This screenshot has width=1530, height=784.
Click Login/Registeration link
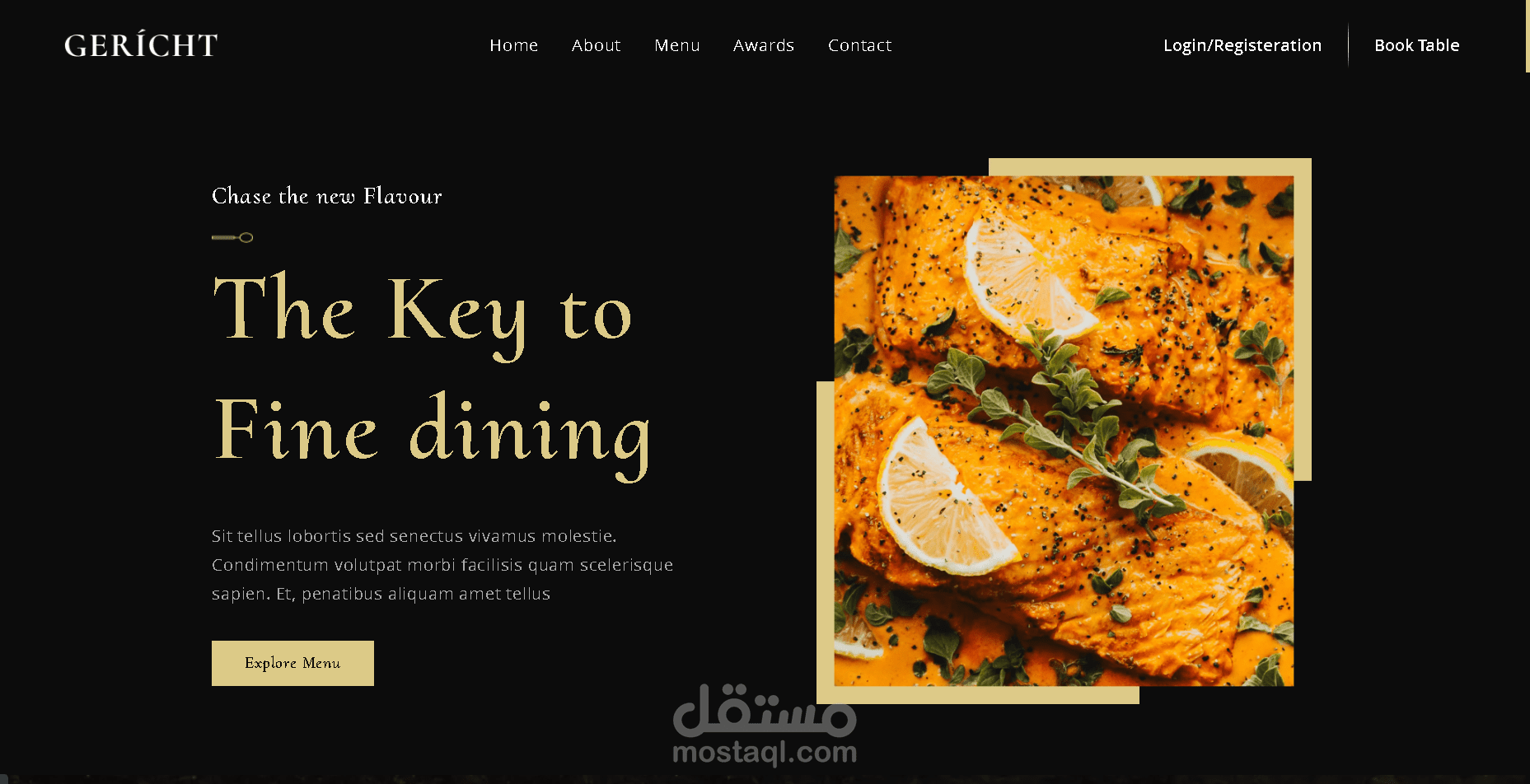(x=1242, y=45)
